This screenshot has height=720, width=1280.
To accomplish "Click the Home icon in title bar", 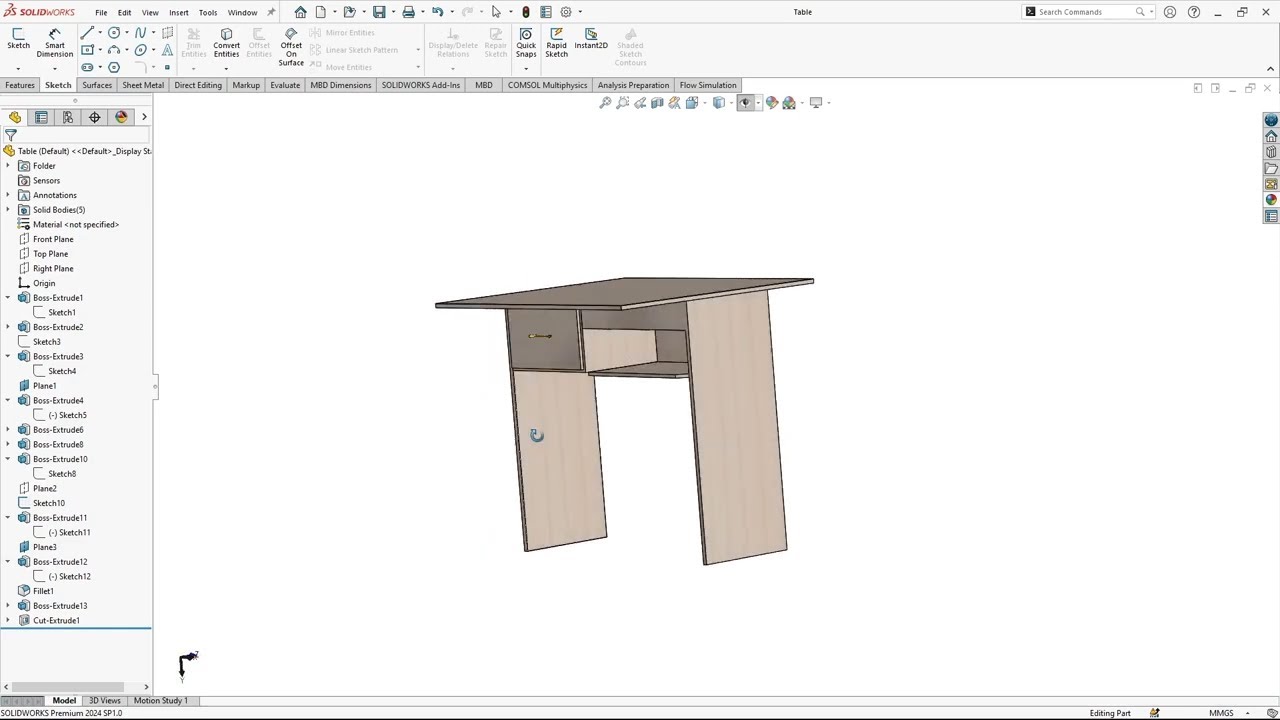I will 300,12.
